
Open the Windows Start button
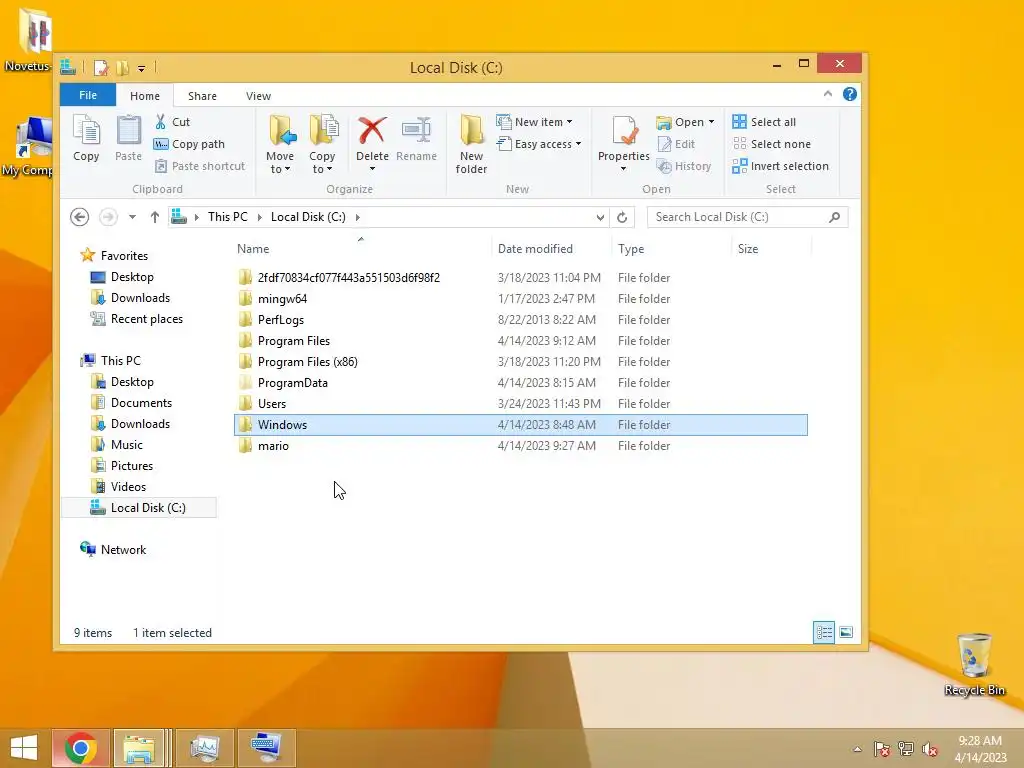tap(24, 748)
